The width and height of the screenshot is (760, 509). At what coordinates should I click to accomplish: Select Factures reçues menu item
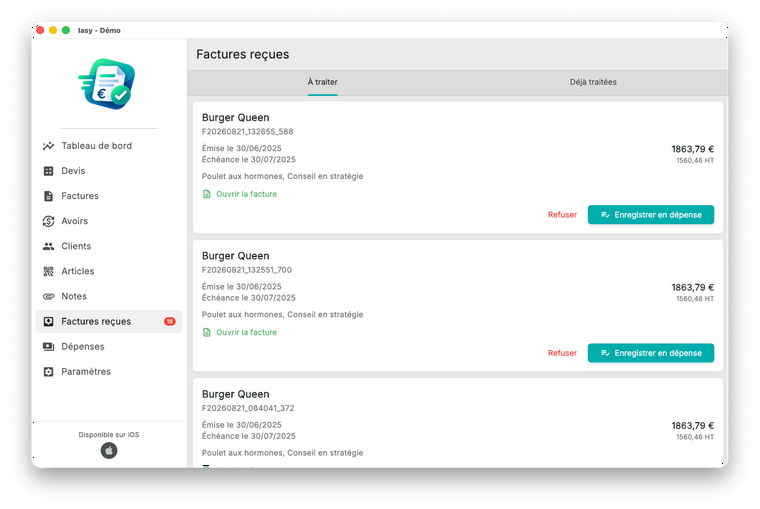click(x=109, y=321)
